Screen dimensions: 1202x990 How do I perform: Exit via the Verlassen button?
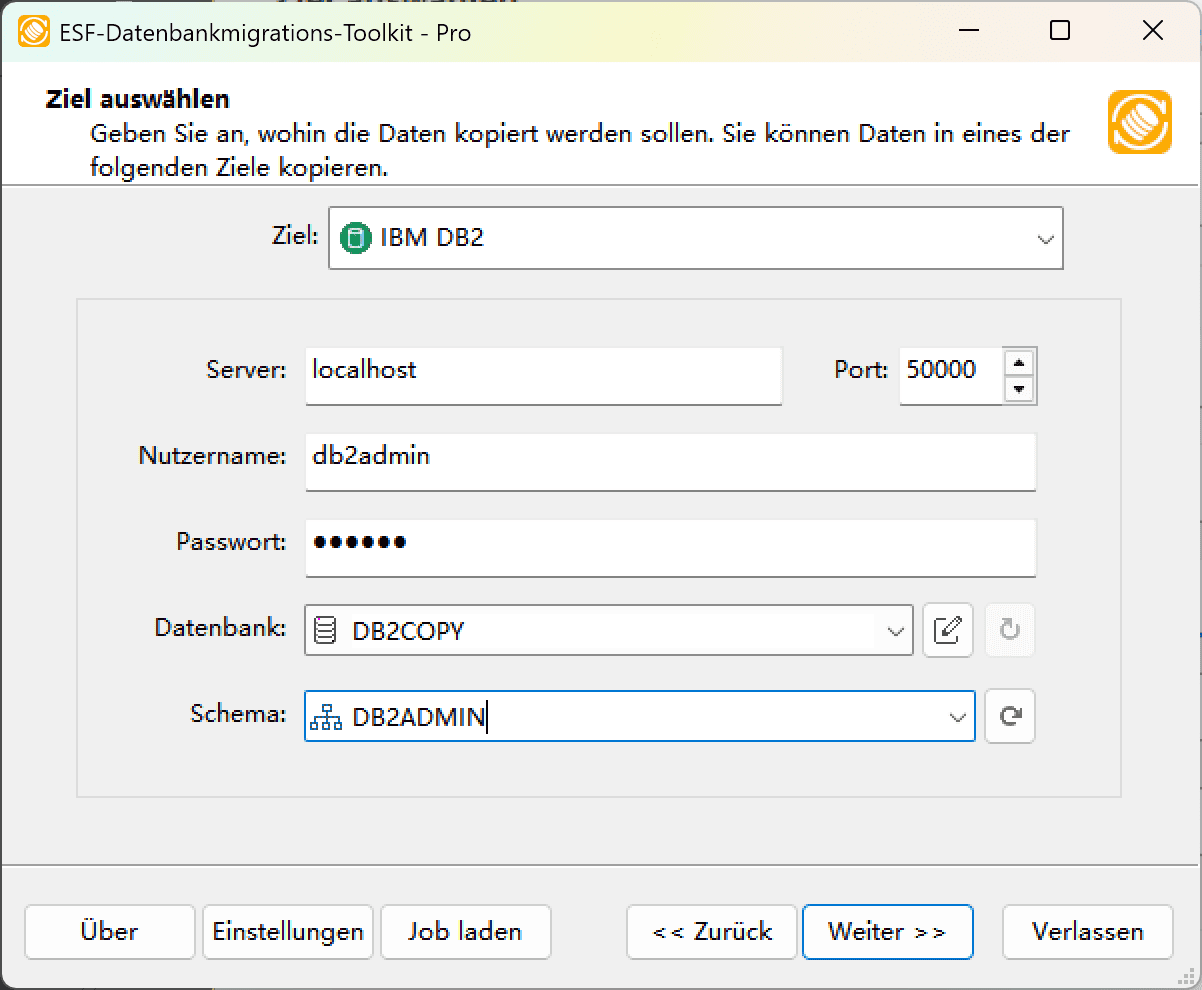[1087, 931]
